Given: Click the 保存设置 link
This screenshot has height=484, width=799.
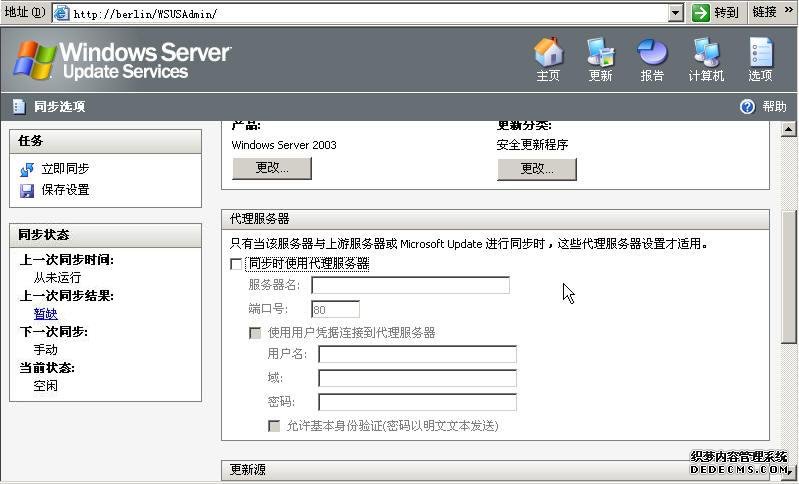Looking at the screenshot, I should (65, 190).
